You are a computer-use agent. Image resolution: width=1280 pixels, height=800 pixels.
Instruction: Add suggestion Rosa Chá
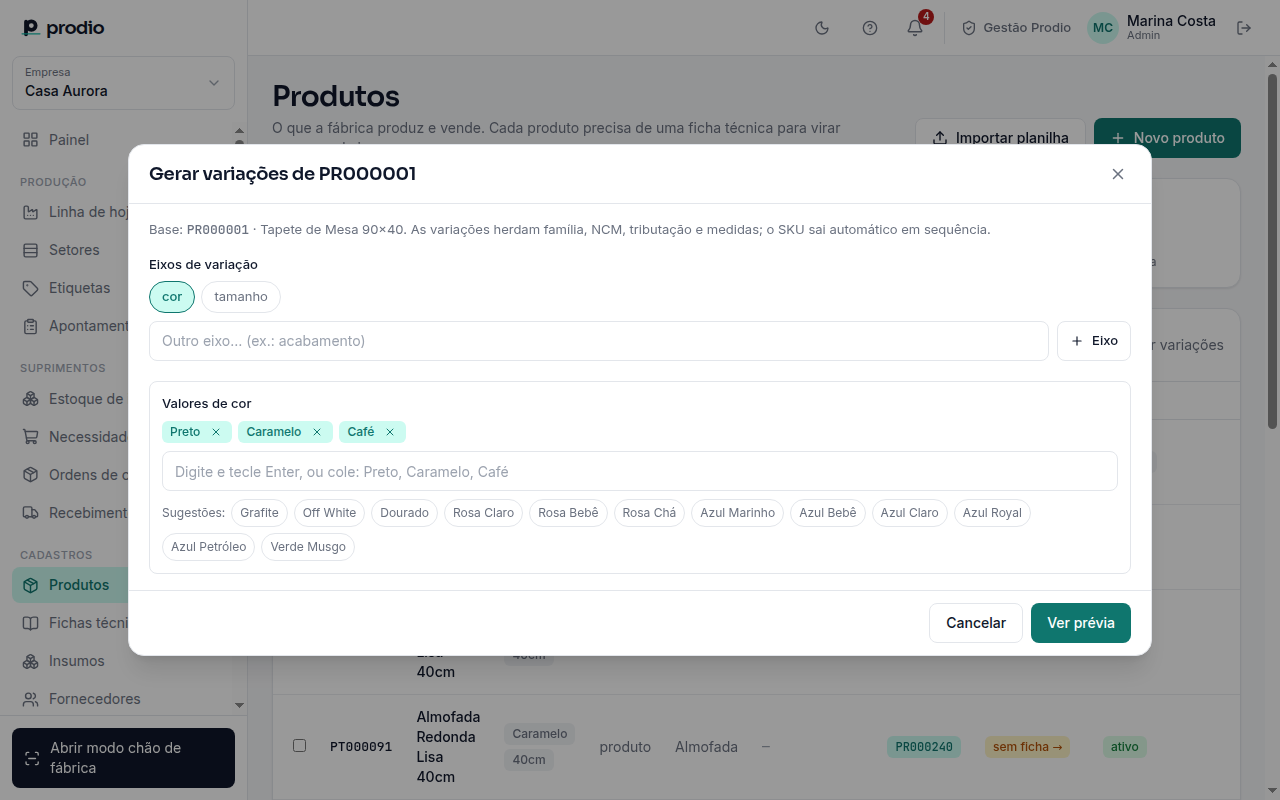tap(649, 513)
